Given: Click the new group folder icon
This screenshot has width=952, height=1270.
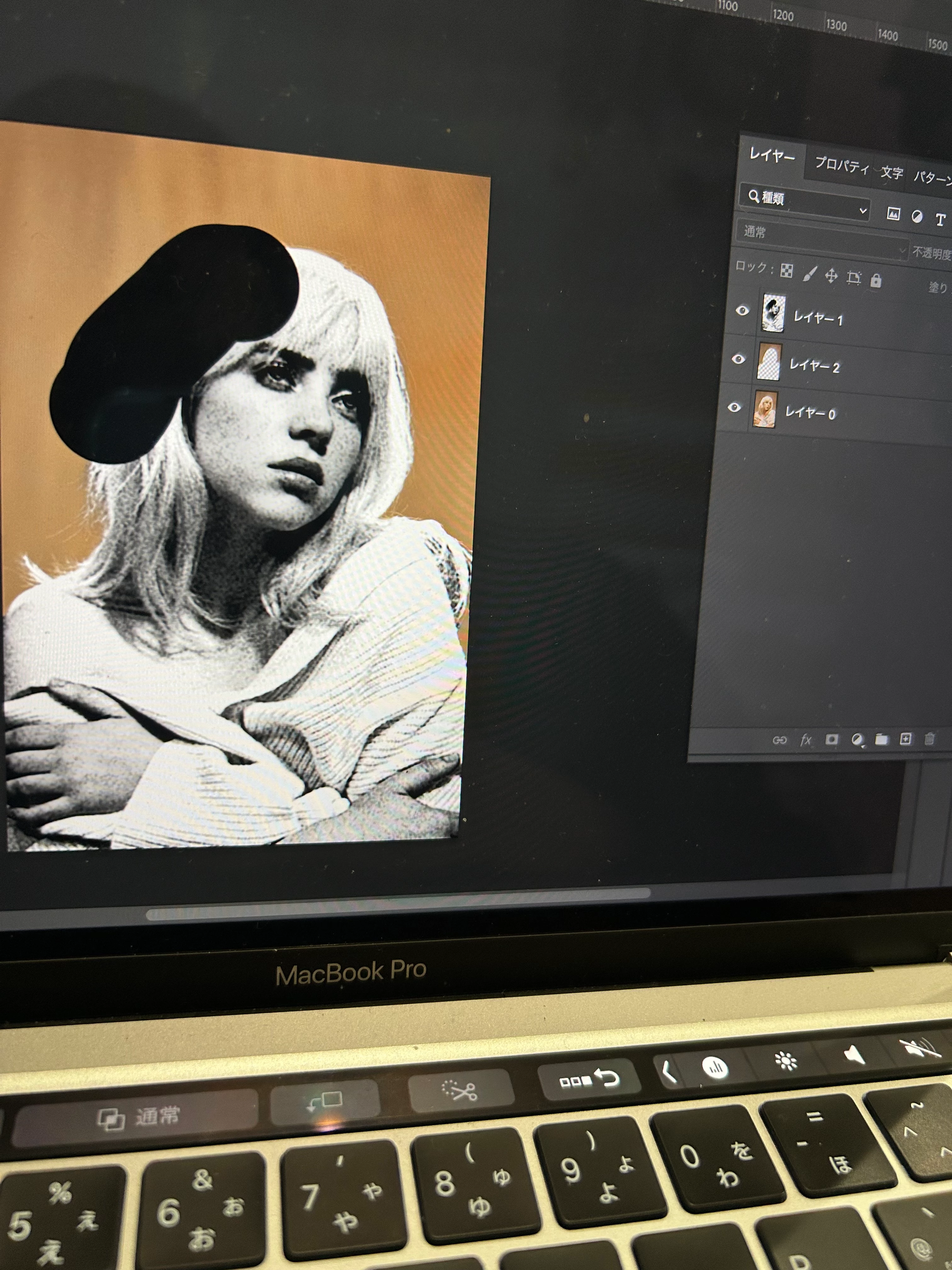Looking at the screenshot, I should click(881, 739).
